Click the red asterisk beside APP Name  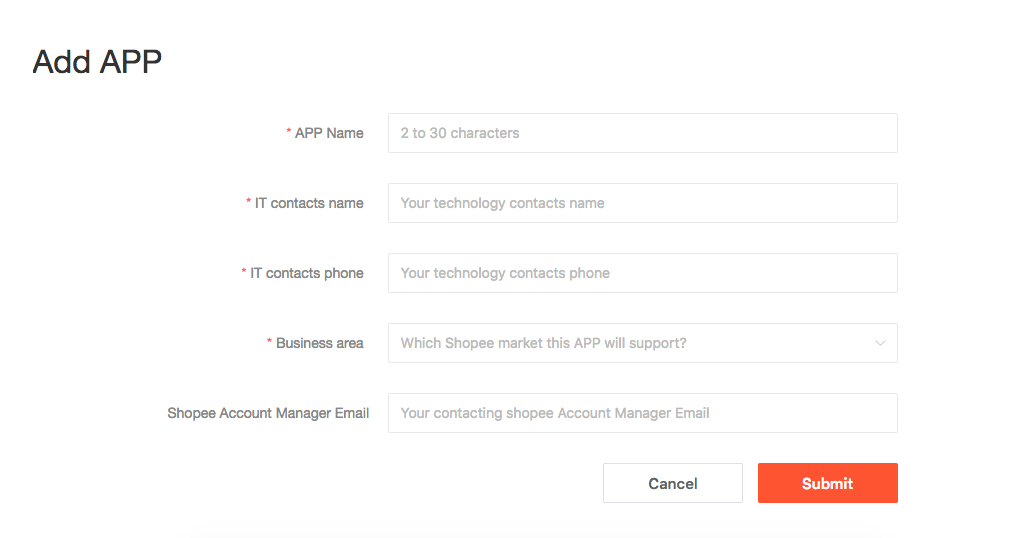click(289, 132)
